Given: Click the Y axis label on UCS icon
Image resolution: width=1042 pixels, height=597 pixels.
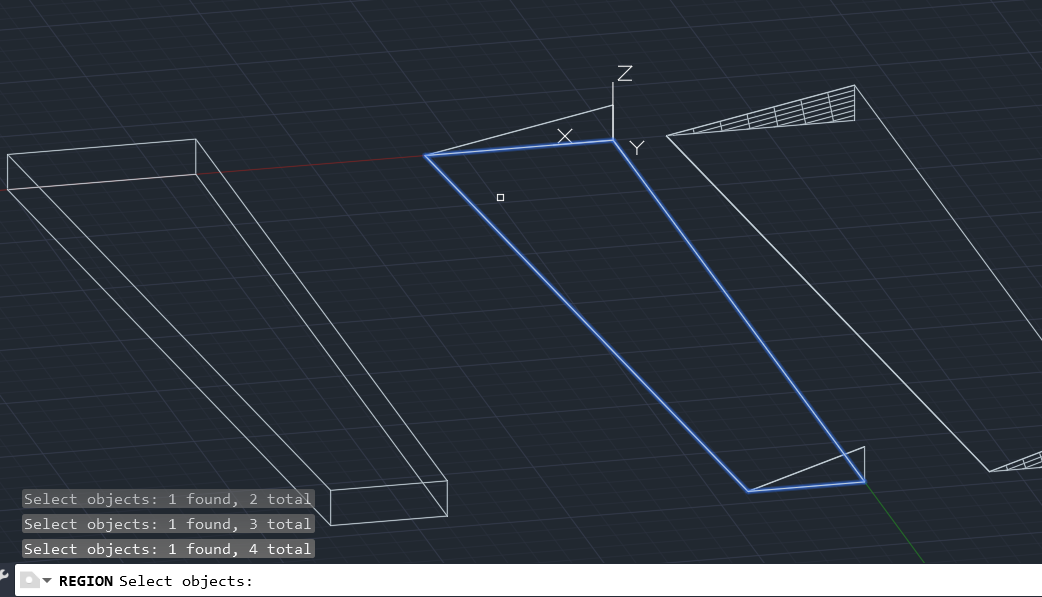Looking at the screenshot, I should 637,147.
